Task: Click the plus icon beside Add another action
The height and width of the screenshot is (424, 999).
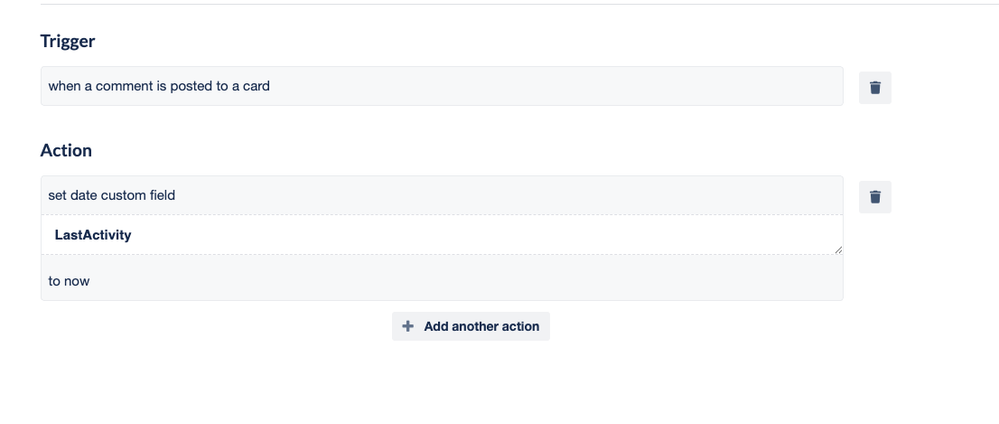Action: (408, 326)
